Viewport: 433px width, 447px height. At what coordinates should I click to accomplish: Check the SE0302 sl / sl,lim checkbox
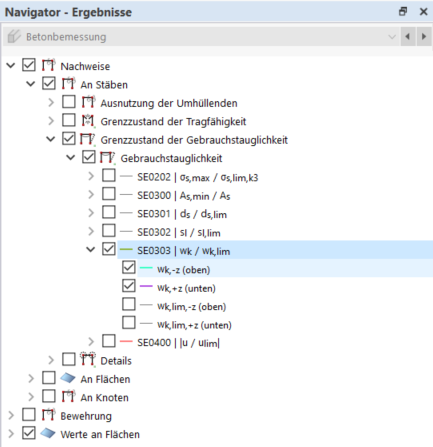(109, 231)
